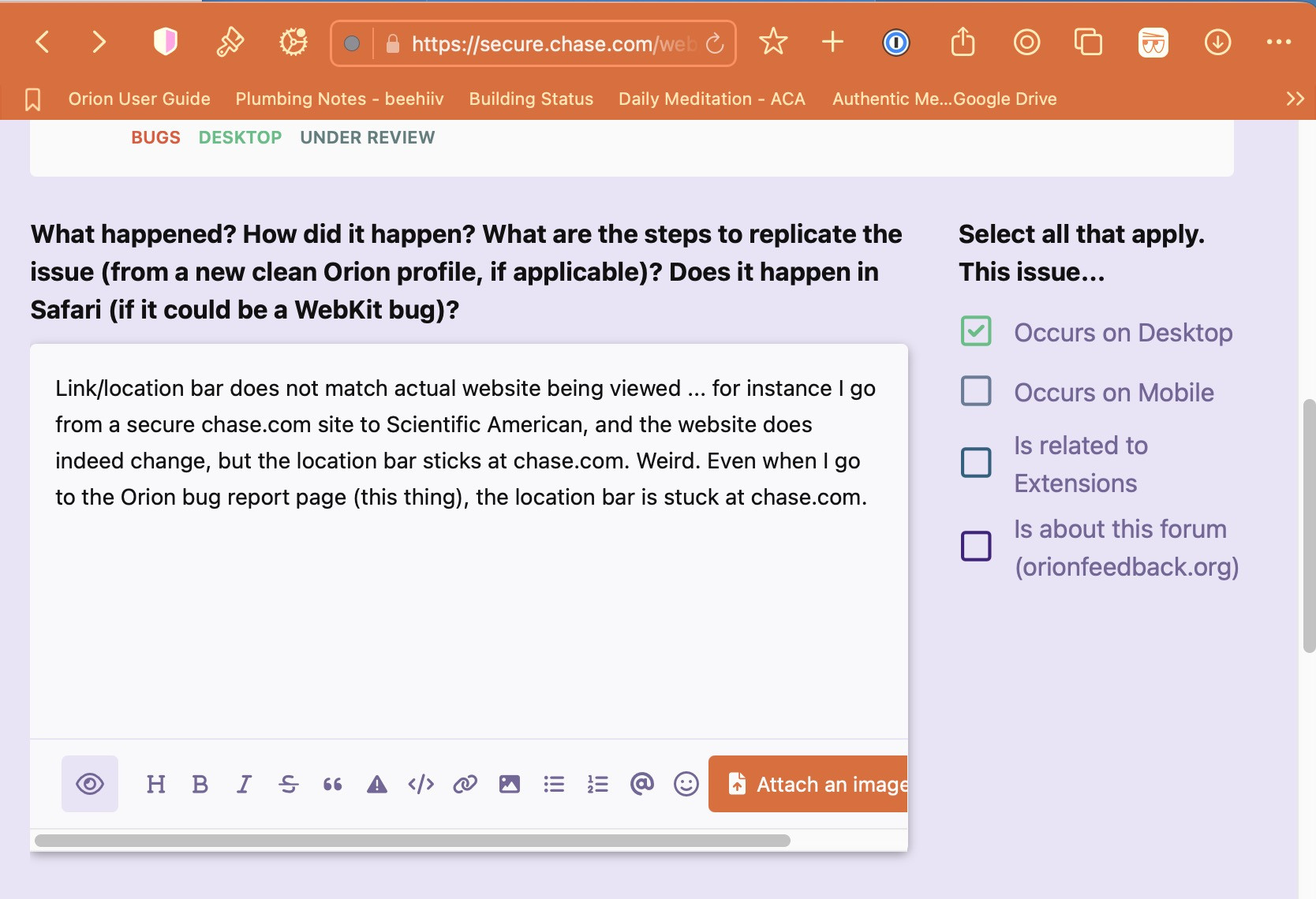Expand the bookmarks overflow chevron
This screenshot has height=899, width=1316.
click(x=1294, y=99)
